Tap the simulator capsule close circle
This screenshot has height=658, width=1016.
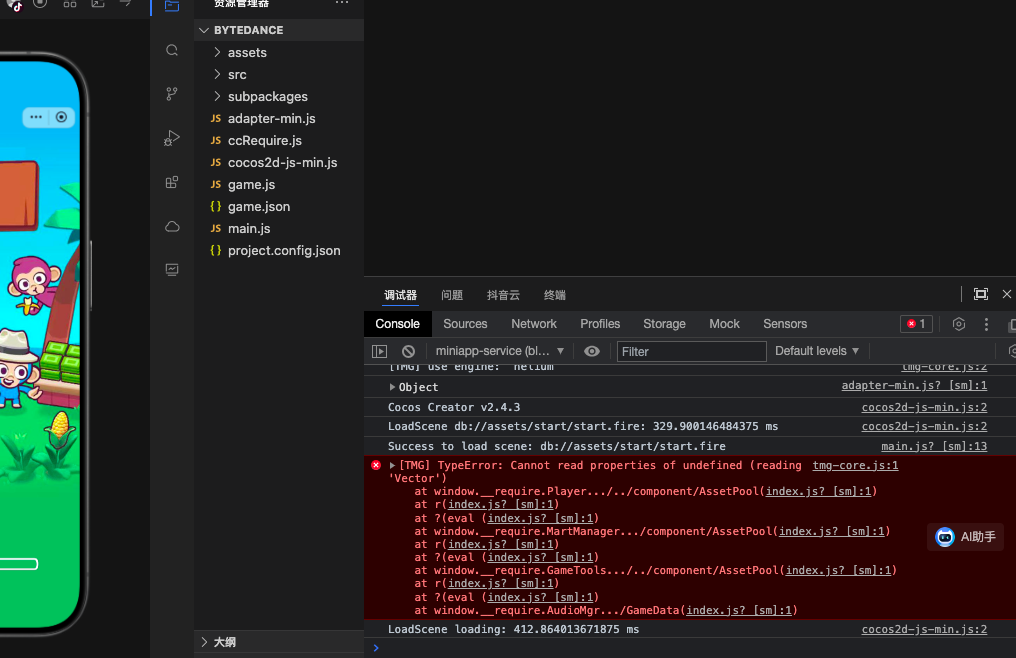61,117
